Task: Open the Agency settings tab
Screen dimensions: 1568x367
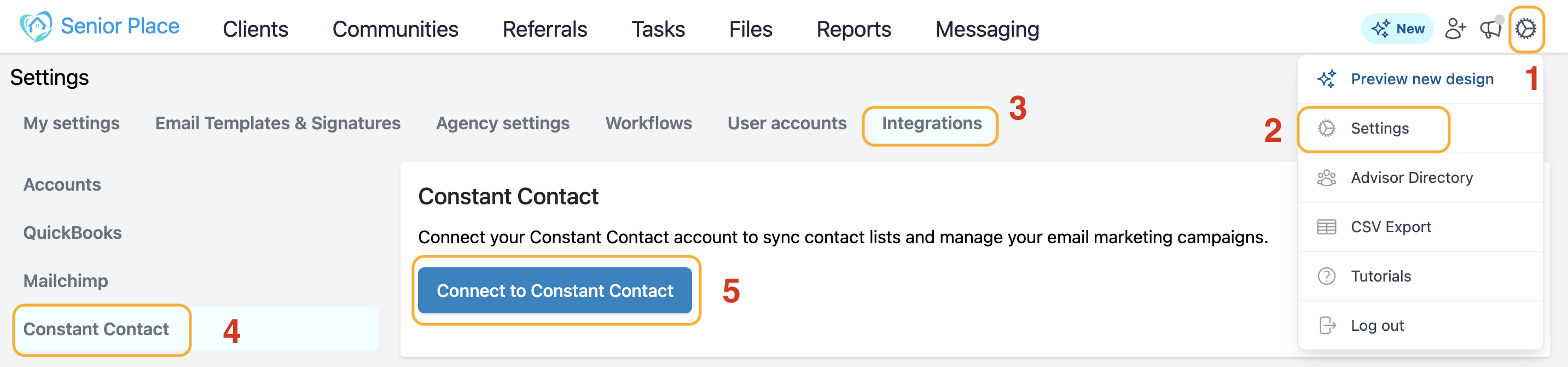Action: click(x=502, y=124)
